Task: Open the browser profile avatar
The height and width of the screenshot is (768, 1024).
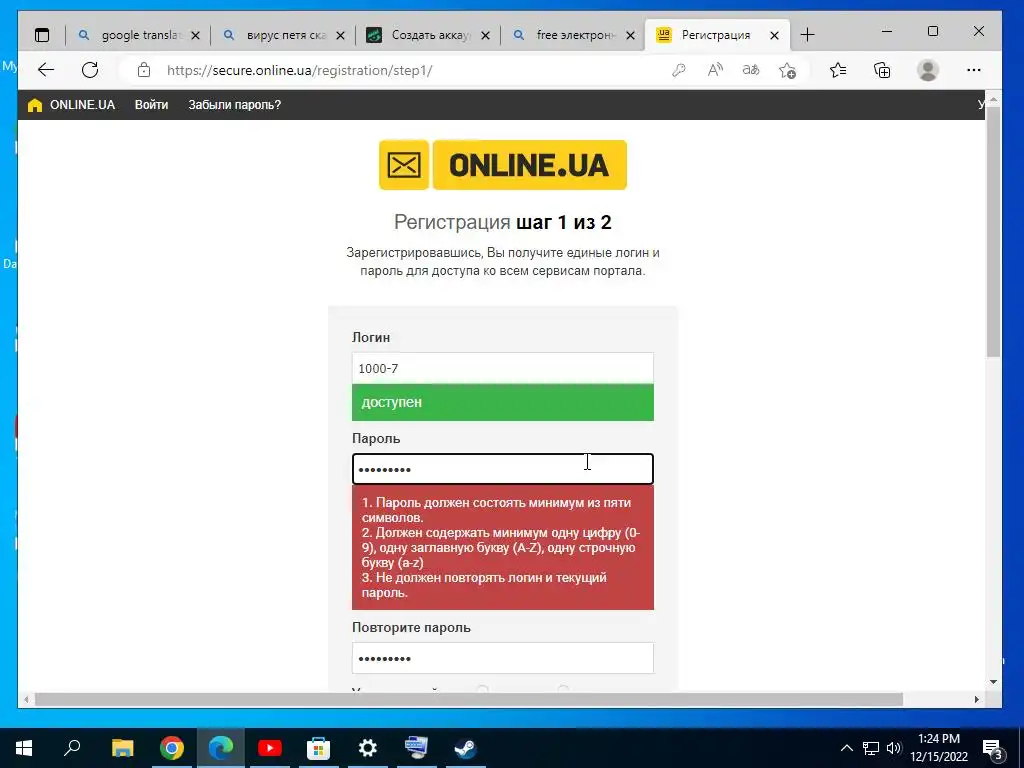Action: pos(927,70)
